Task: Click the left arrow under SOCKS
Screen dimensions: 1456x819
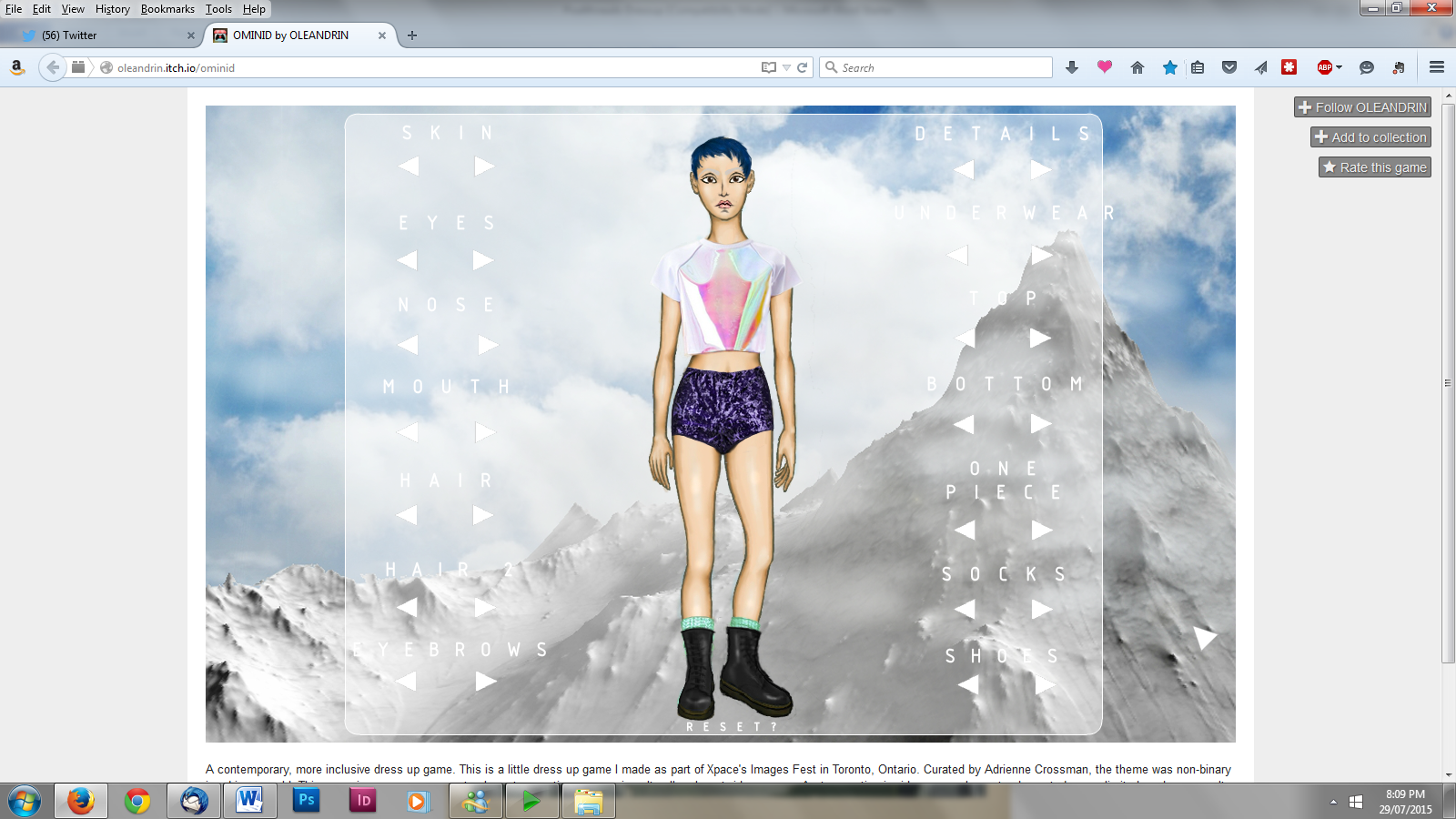Action: pos(965,609)
